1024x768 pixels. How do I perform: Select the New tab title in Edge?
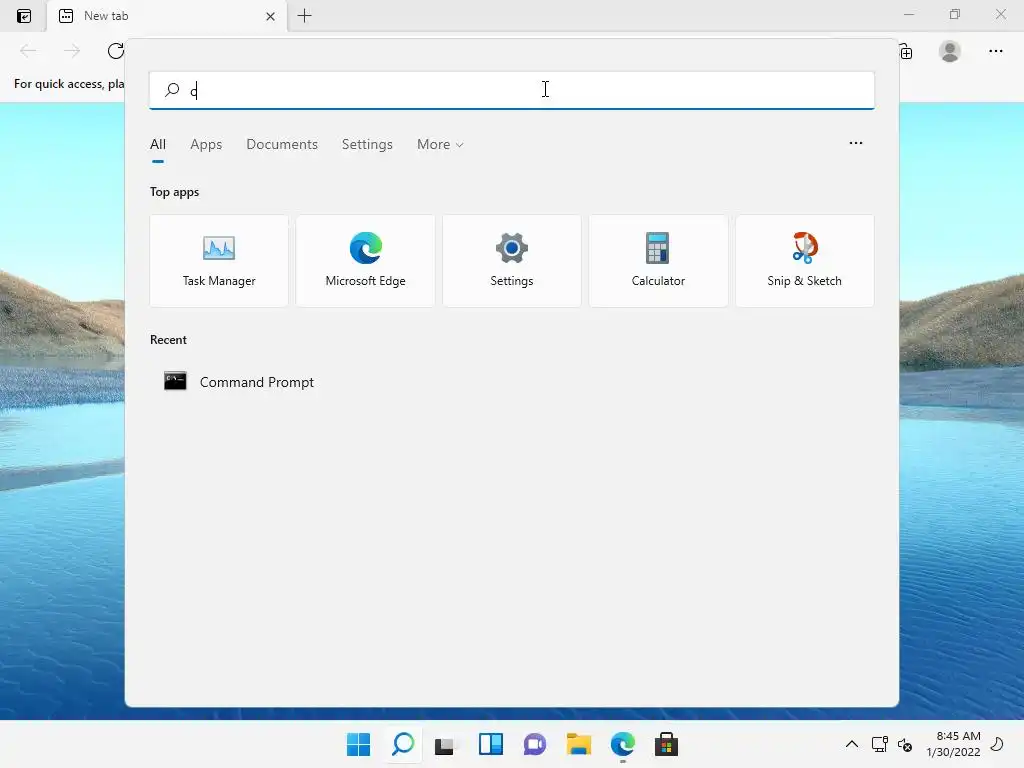pyautogui.click(x=106, y=16)
